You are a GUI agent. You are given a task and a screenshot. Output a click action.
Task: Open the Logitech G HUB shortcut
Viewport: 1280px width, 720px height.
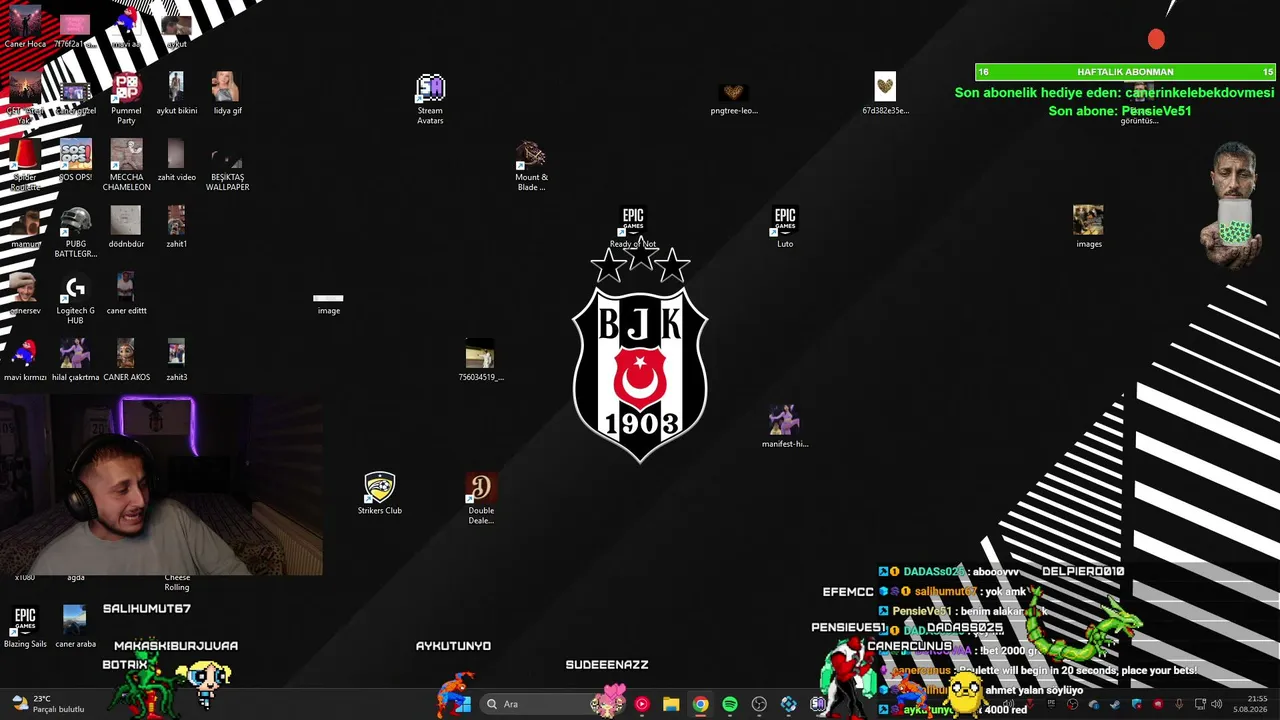pyautogui.click(x=75, y=299)
